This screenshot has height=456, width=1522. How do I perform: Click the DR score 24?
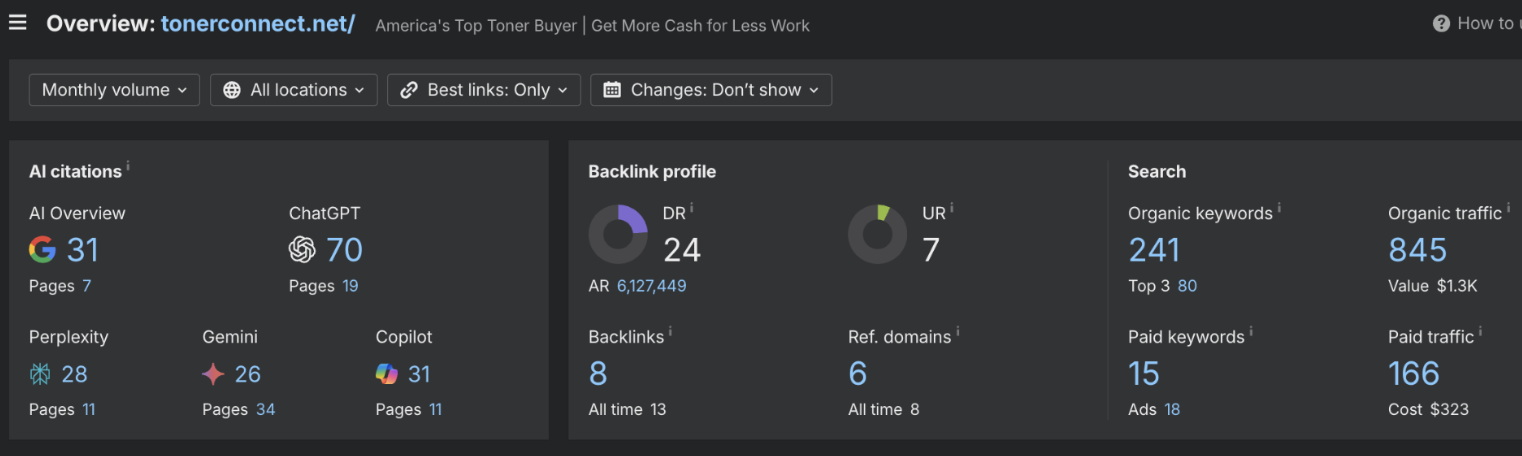click(682, 249)
